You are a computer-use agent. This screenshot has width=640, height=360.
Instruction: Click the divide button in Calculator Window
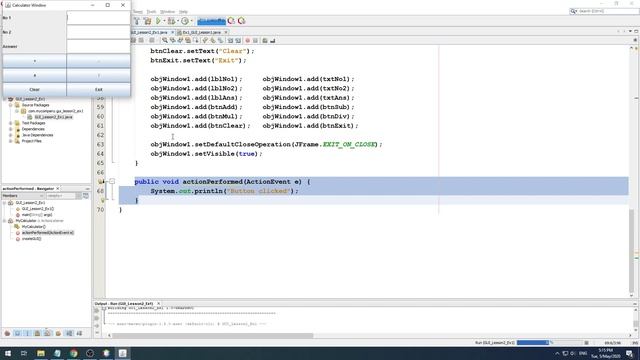(98, 75)
